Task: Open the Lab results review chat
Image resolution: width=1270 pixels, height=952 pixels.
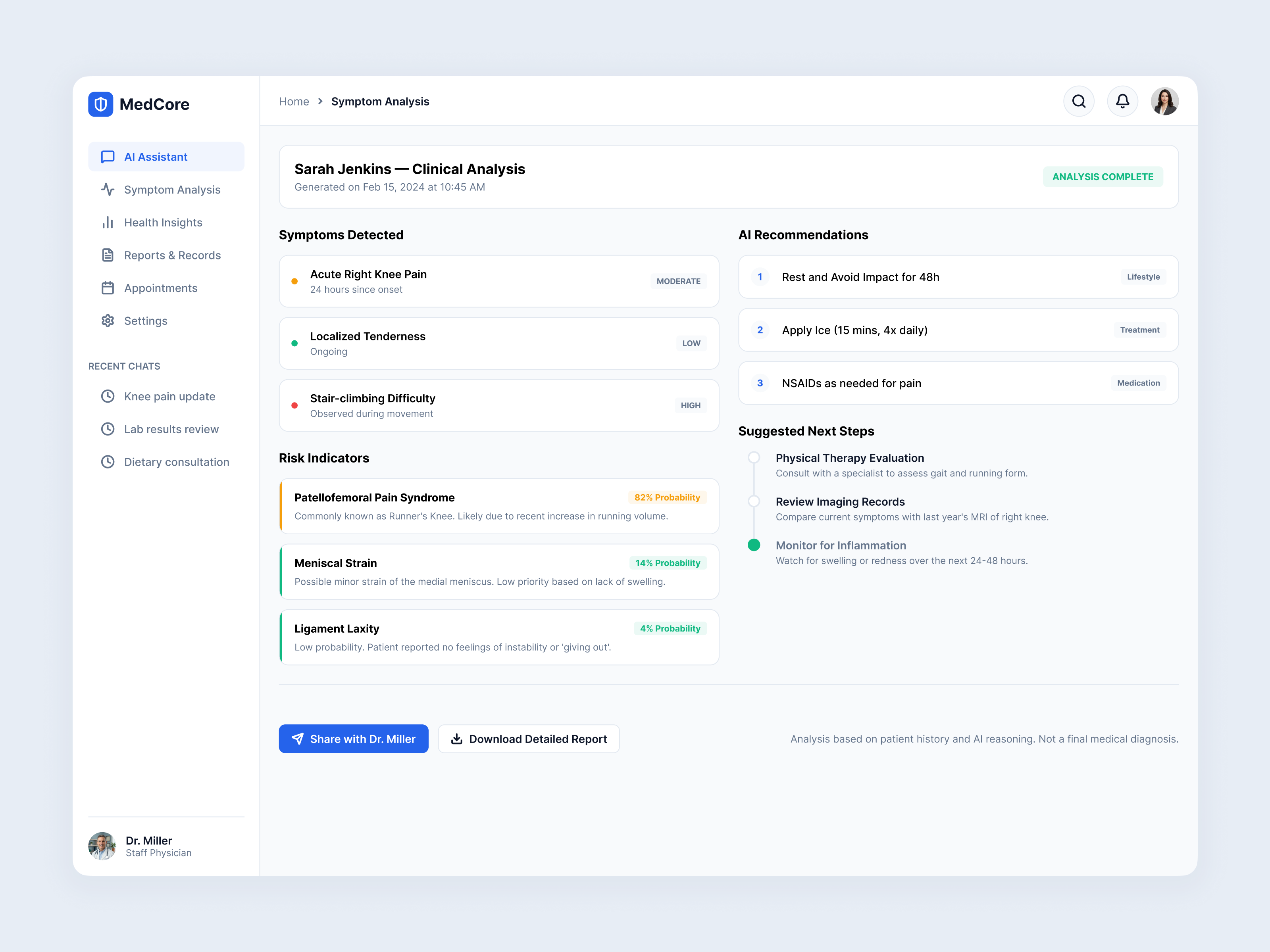Action: 167,429
